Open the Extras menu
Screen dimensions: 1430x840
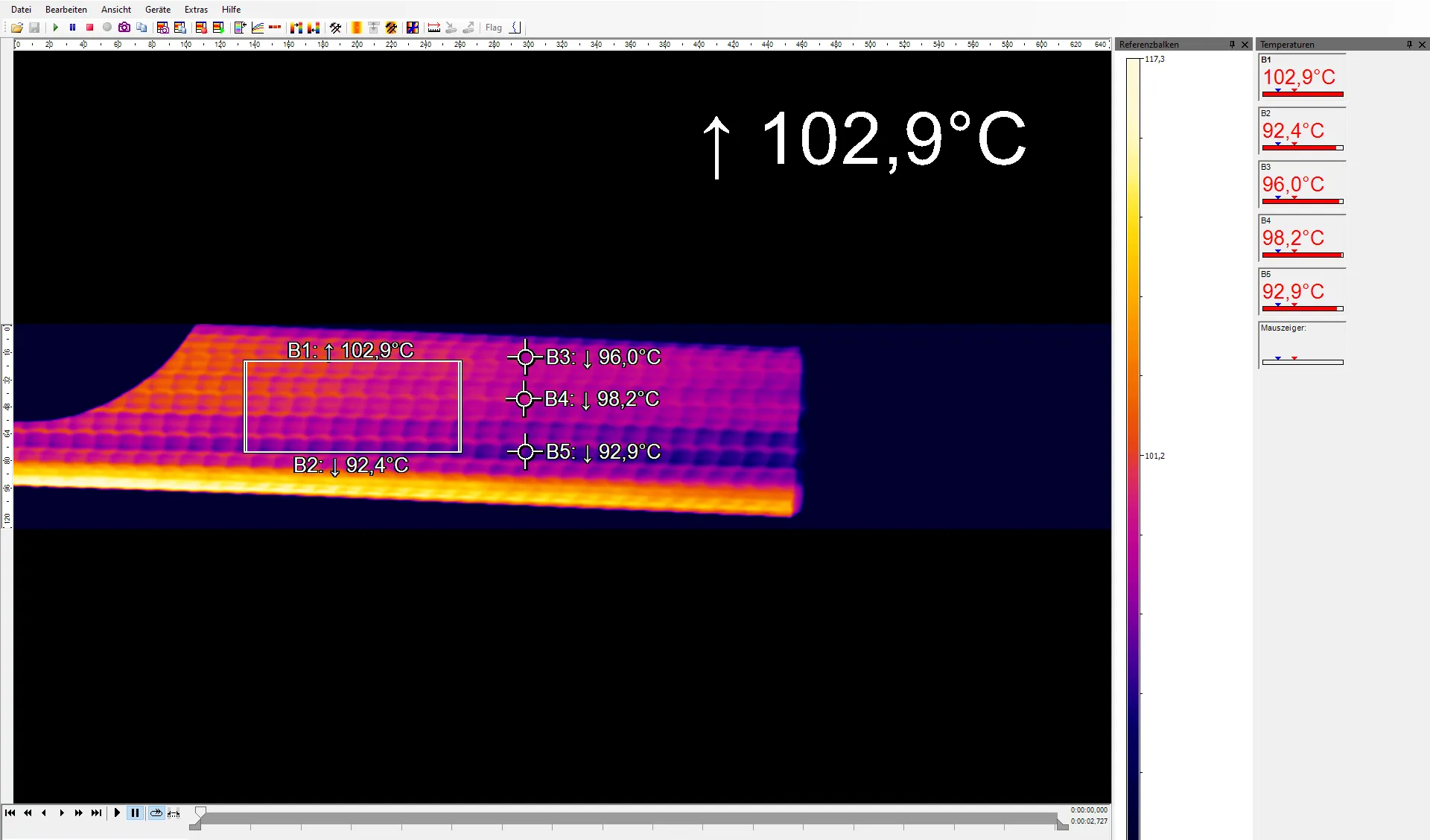pyautogui.click(x=196, y=10)
